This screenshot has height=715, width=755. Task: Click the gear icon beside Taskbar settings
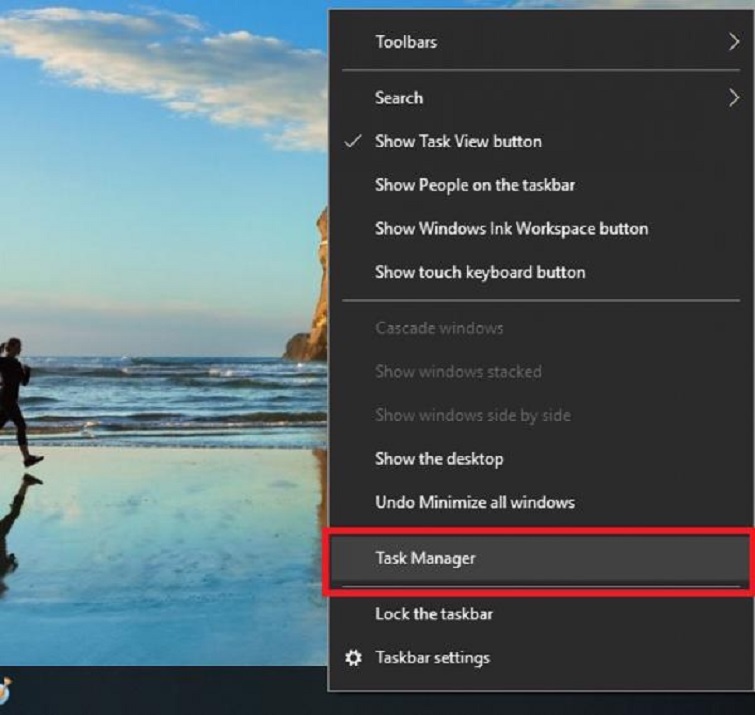click(x=353, y=658)
